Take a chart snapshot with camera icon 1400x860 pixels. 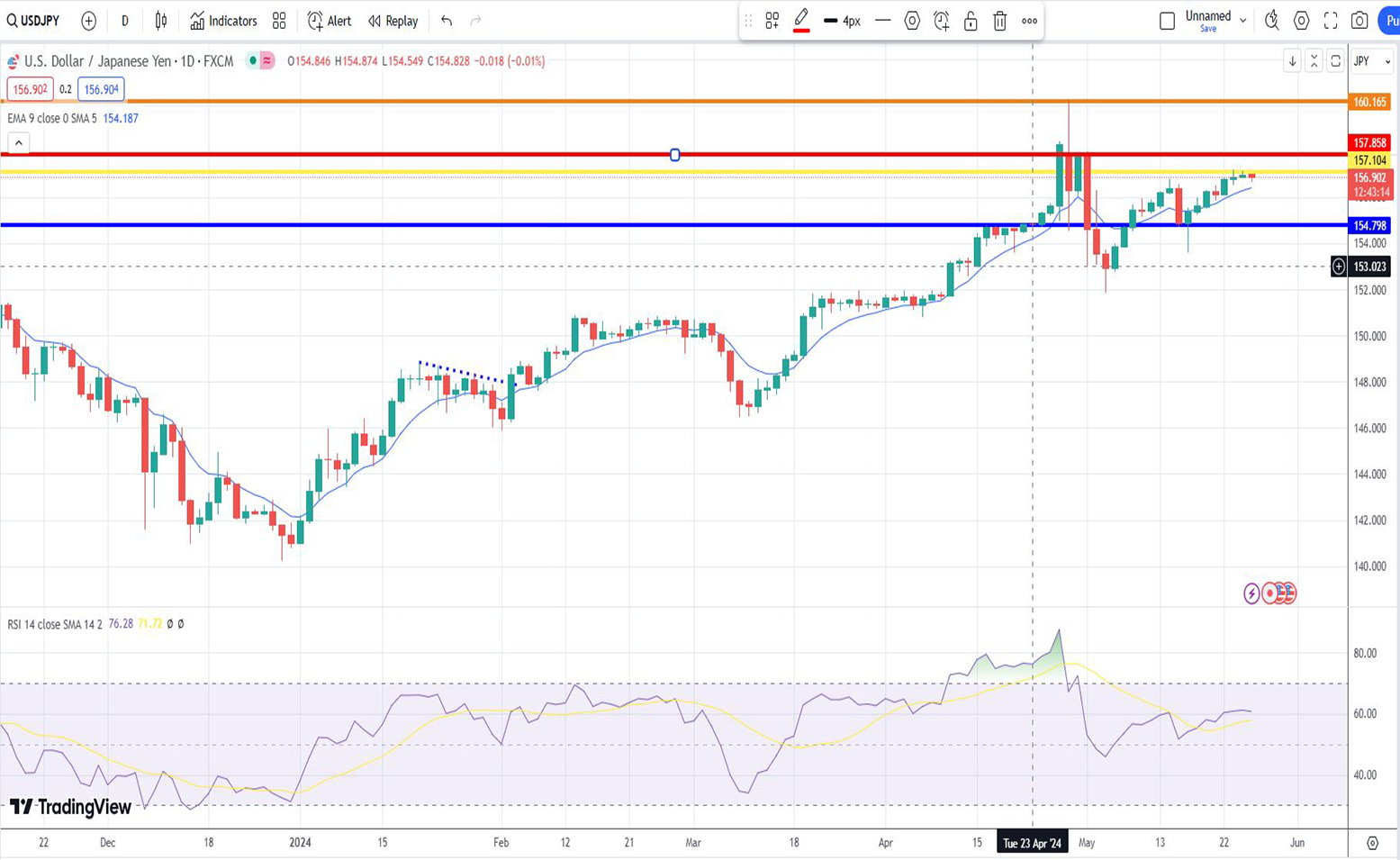[x=1359, y=21]
